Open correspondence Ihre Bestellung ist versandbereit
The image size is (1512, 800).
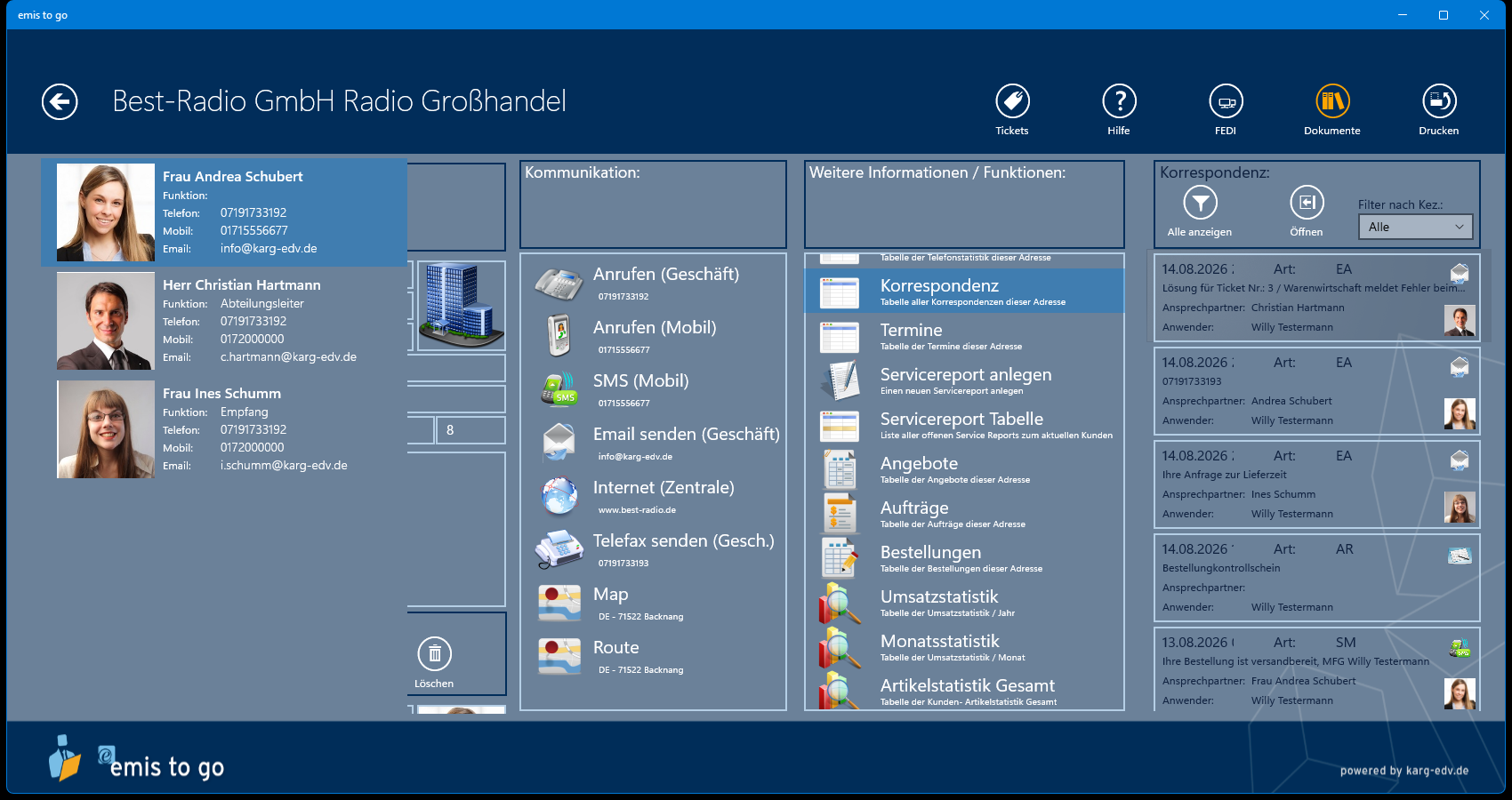click(1317, 669)
